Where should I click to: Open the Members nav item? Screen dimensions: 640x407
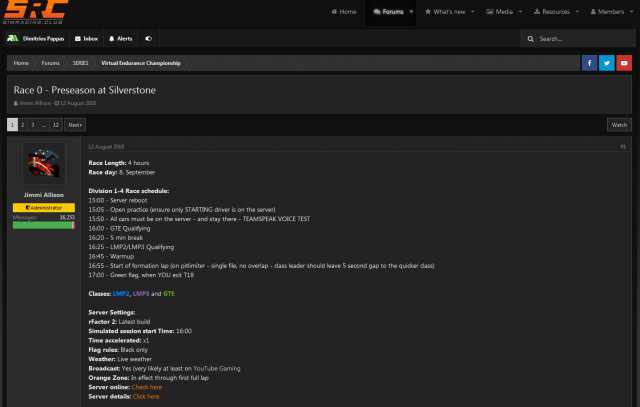pyautogui.click(x=609, y=12)
